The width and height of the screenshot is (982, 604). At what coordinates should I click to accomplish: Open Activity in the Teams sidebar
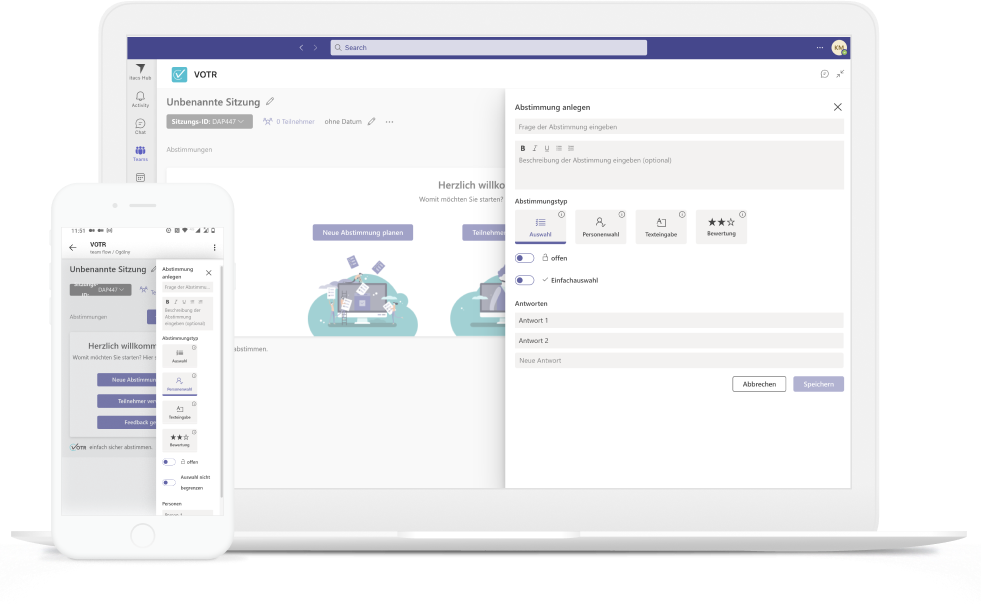140,98
